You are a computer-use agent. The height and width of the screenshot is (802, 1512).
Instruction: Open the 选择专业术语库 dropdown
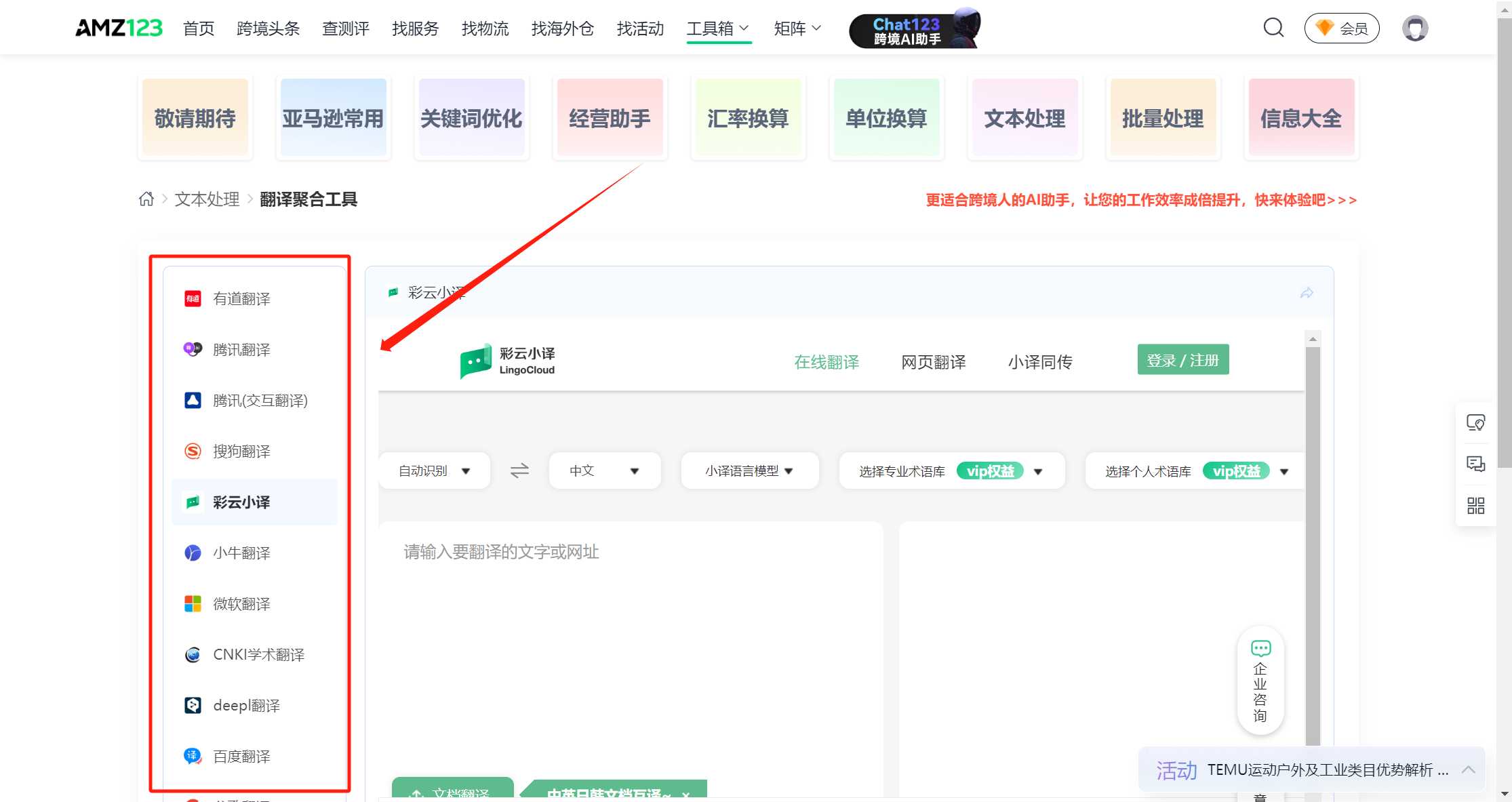point(951,470)
